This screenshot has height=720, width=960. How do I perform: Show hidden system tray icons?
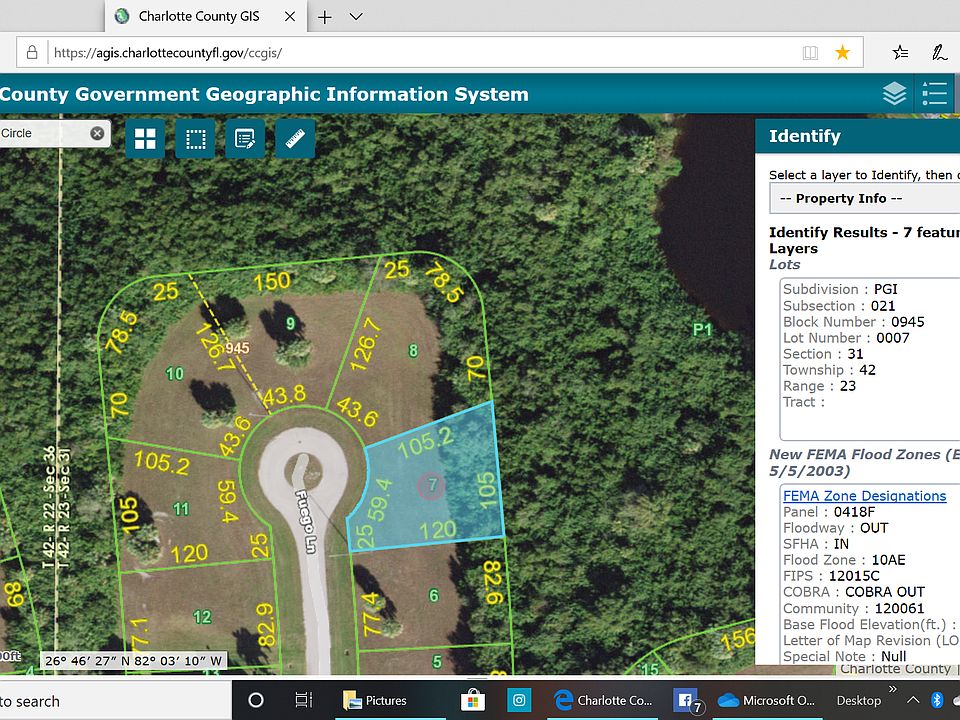click(x=909, y=700)
